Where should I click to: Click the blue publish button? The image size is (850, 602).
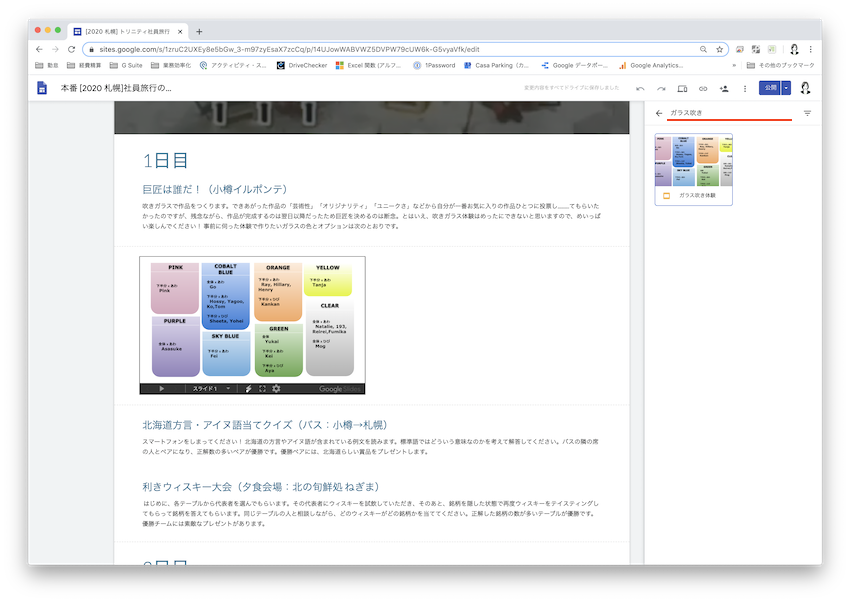tap(768, 88)
